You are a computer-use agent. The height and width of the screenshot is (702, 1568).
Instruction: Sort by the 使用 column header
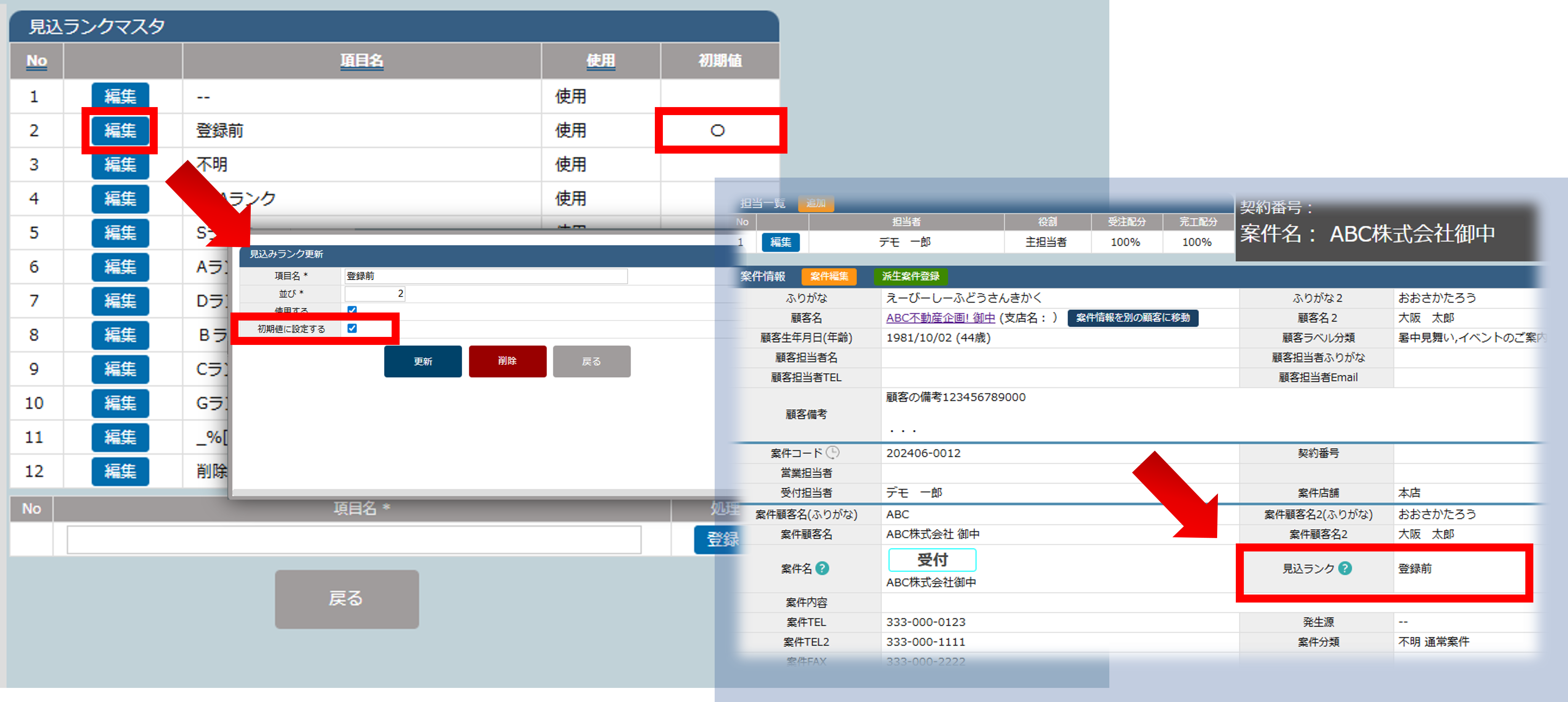(x=600, y=60)
